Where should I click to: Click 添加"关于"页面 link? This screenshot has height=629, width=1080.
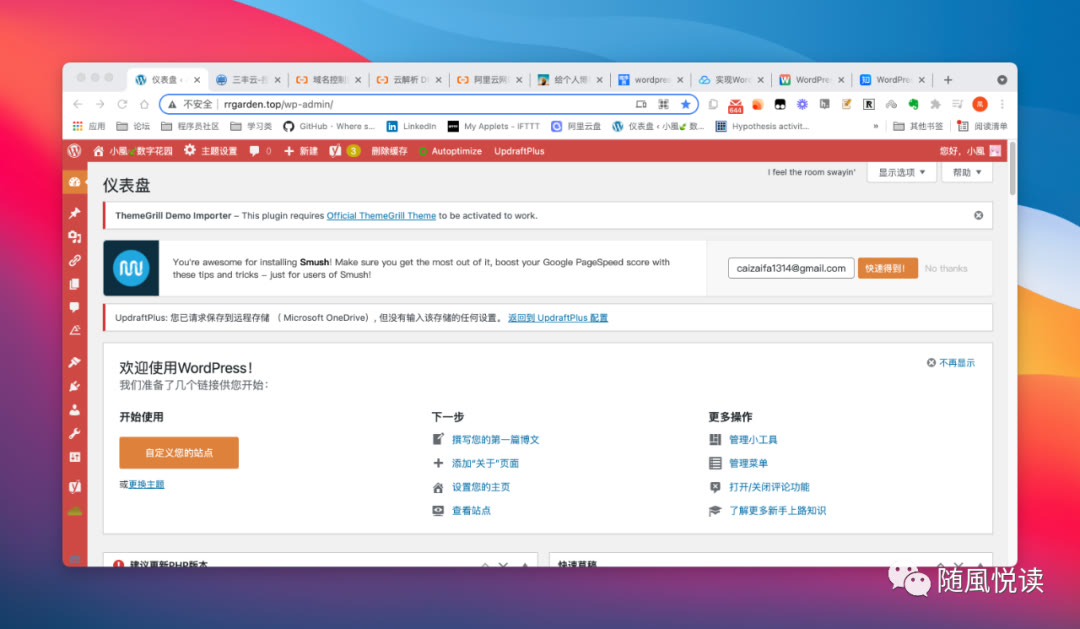[485, 463]
